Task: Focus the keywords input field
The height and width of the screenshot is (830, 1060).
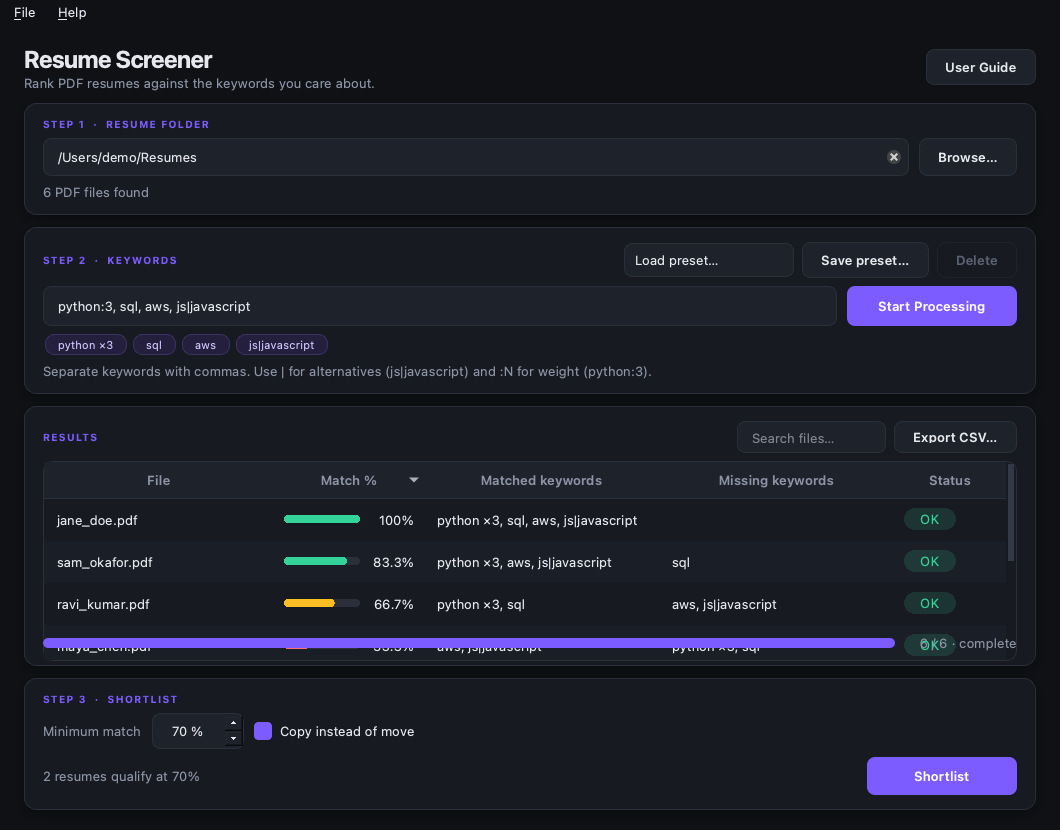Action: tap(439, 306)
